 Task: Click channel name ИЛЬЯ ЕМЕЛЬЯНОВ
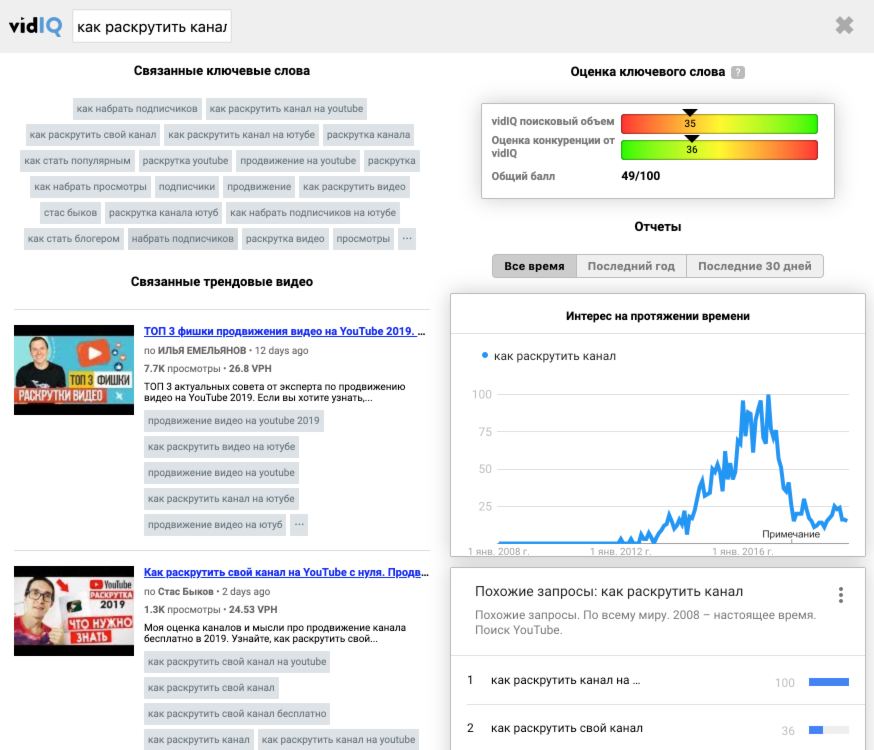click(x=202, y=350)
